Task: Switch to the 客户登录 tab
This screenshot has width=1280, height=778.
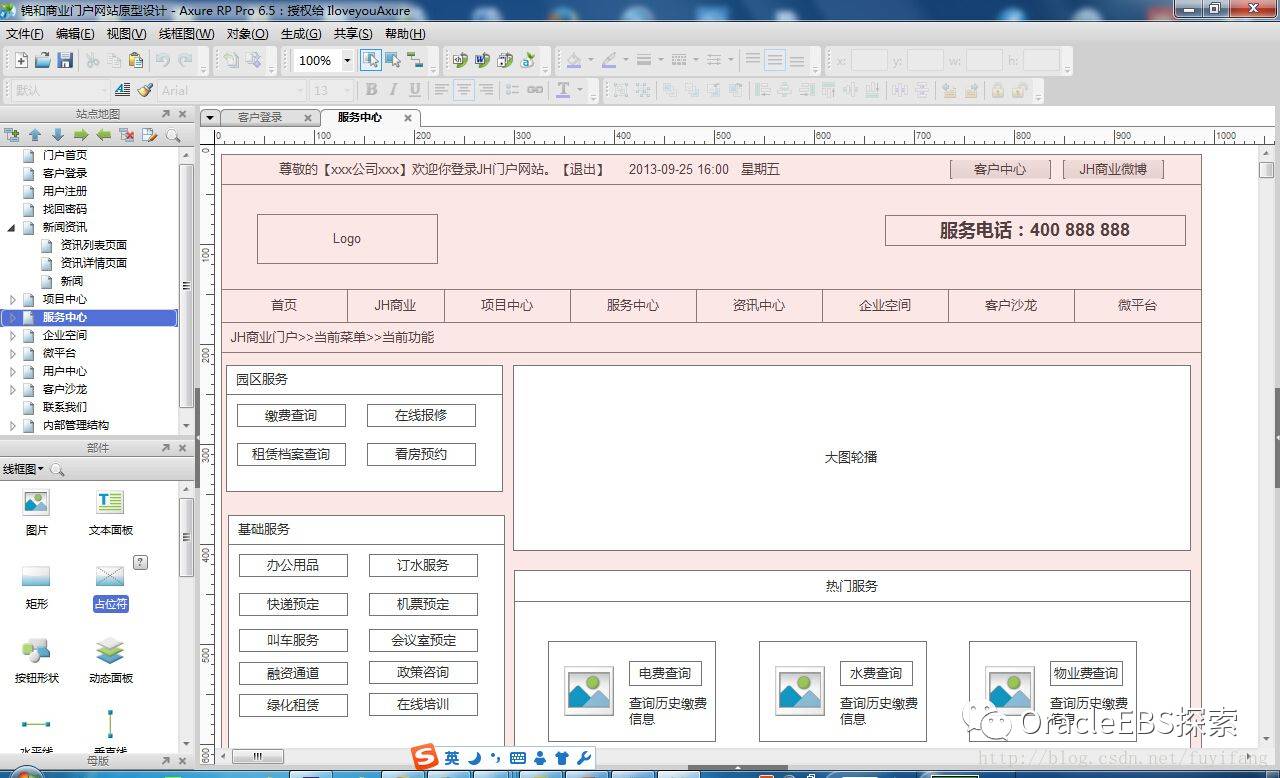Action: click(x=260, y=118)
